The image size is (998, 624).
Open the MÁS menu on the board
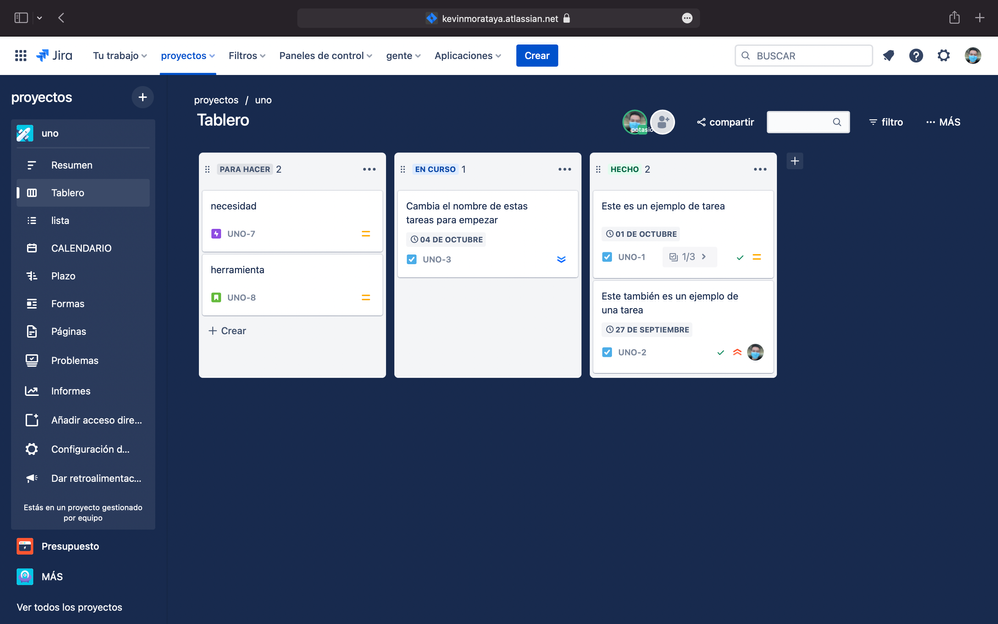coord(943,122)
